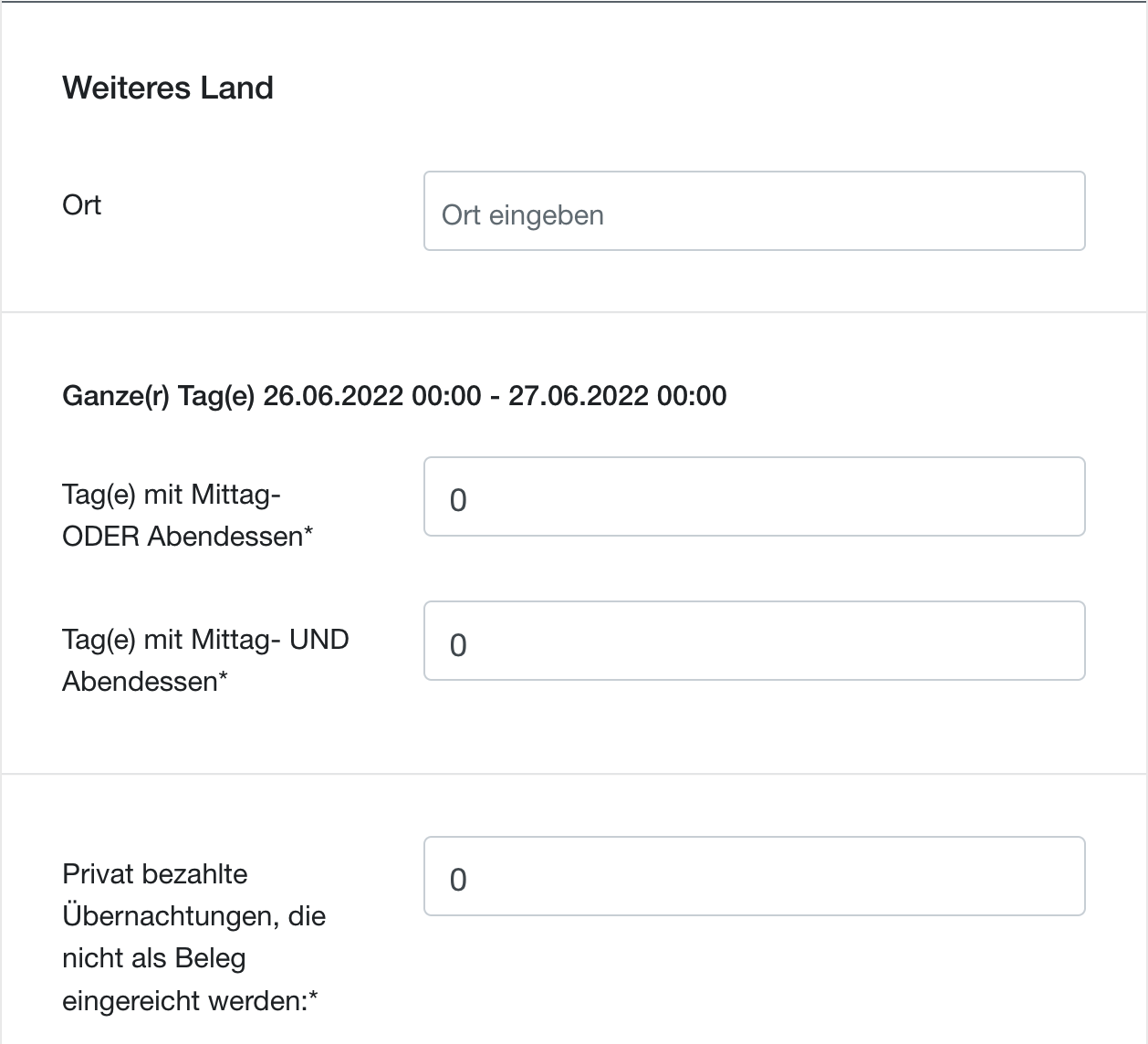Click the "Ort eingeben" placeholder text
This screenshot has height=1044, width=1148.
(523, 215)
